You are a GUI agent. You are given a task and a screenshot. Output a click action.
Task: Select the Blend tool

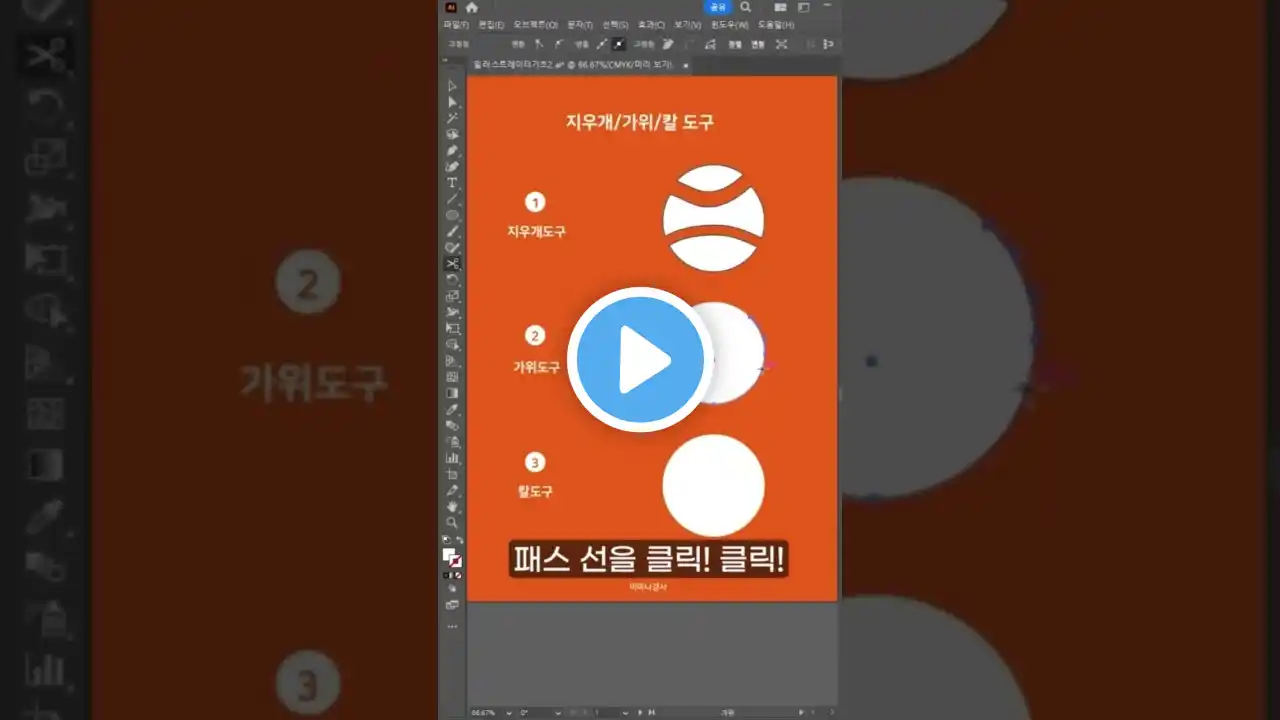[453, 425]
